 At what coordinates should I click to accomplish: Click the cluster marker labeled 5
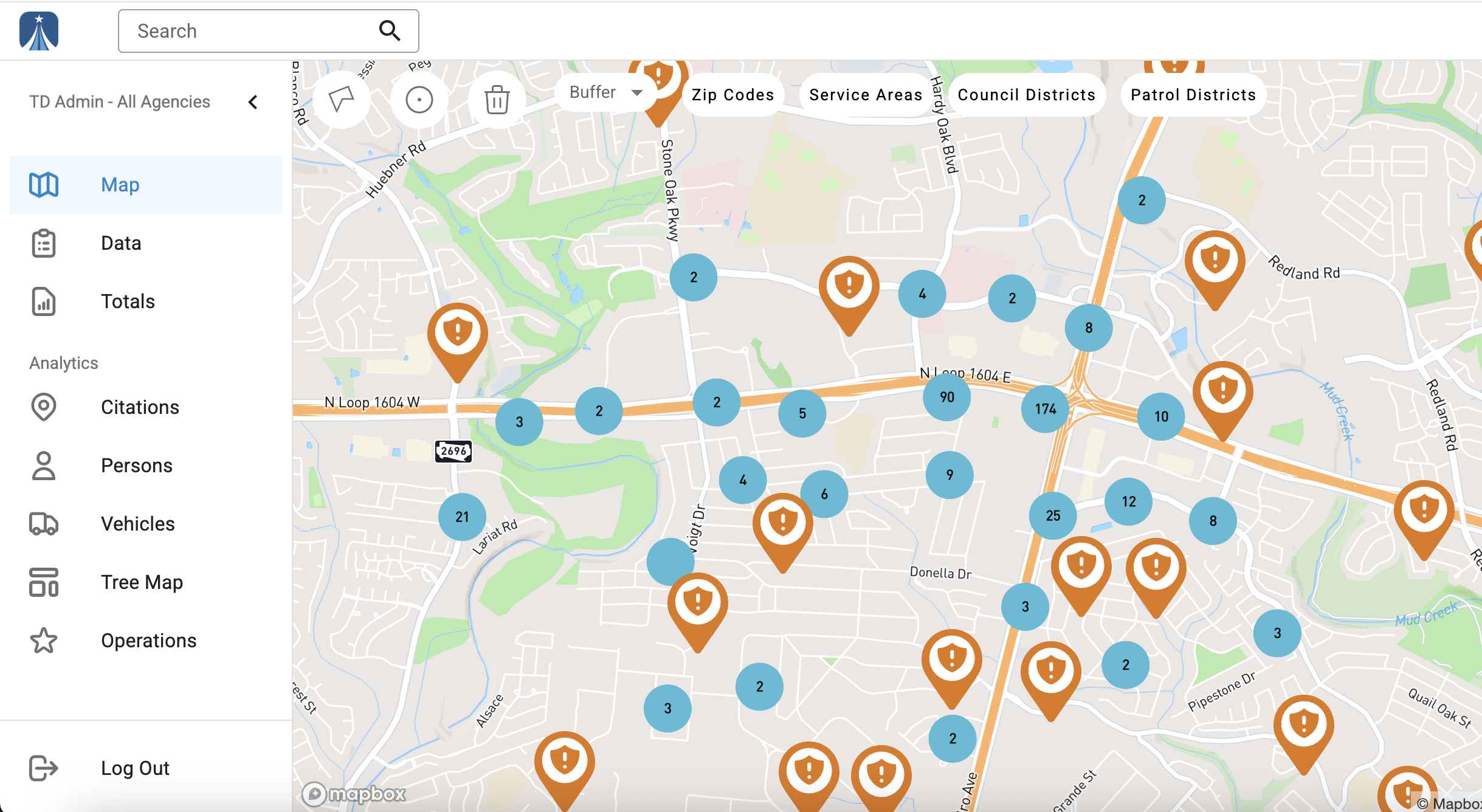click(x=802, y=413)
